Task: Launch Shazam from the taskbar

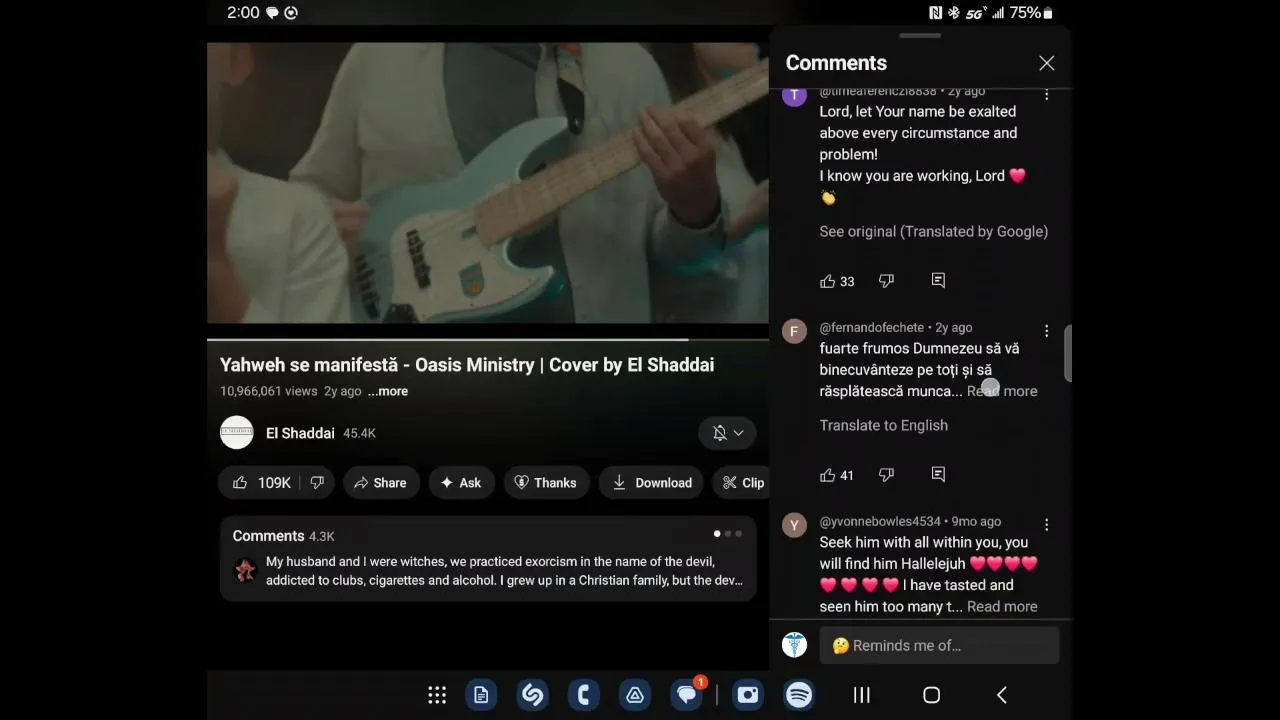Action: click(533, 695)
